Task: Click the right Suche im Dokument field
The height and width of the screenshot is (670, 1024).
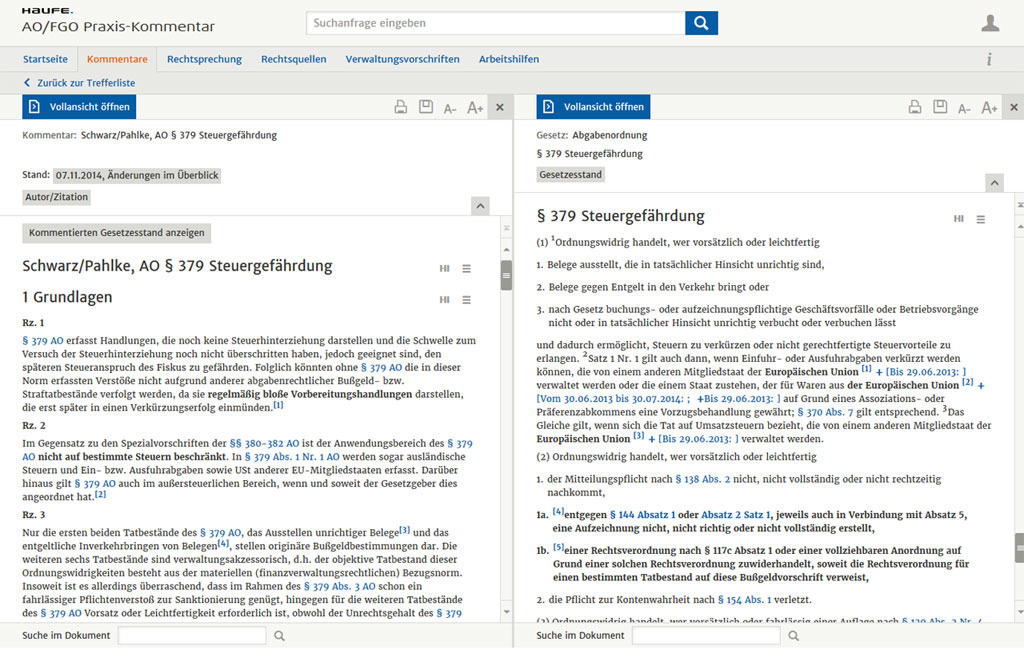Action: (x=706, y=635)
